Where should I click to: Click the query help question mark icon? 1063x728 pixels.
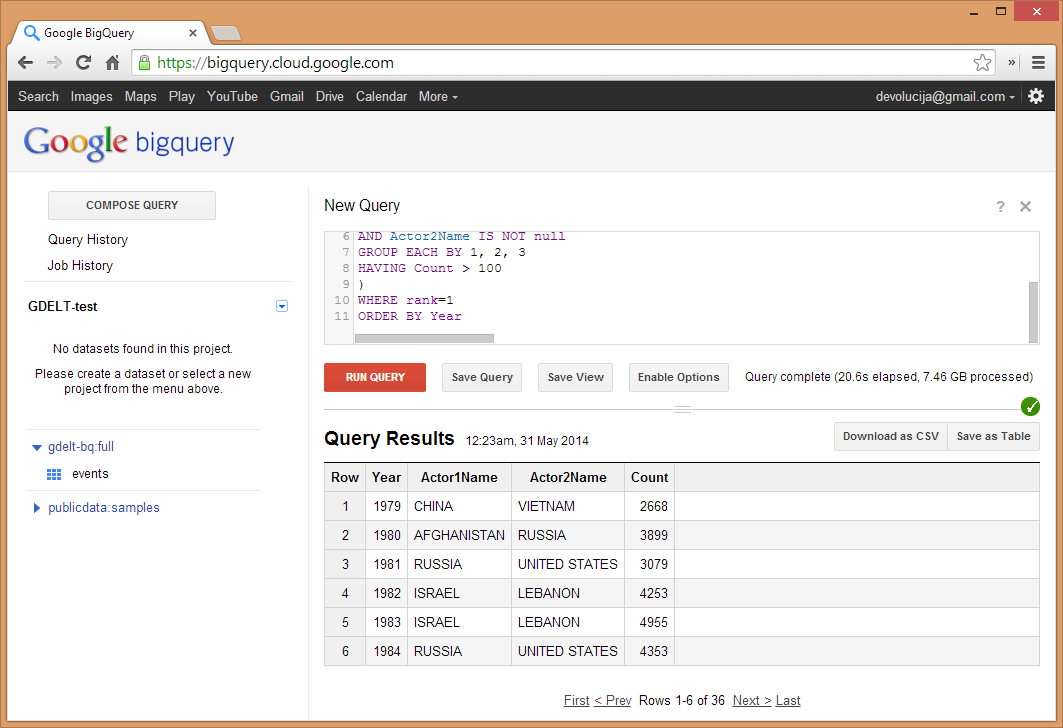pyautogui.click(x=1000, y=207)
